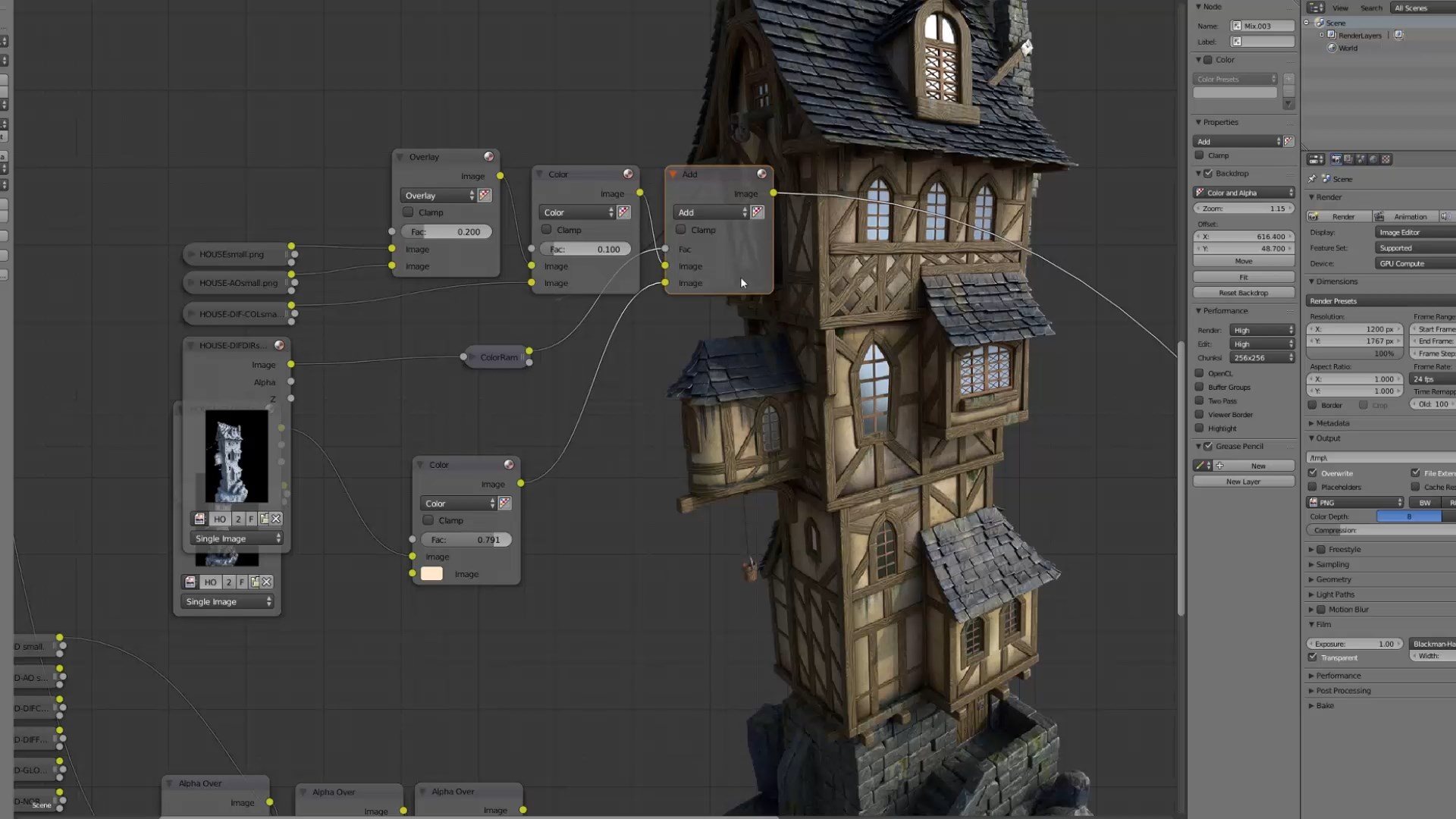Open the Color and Alpha backdrop dropdown

[1244, 193]
